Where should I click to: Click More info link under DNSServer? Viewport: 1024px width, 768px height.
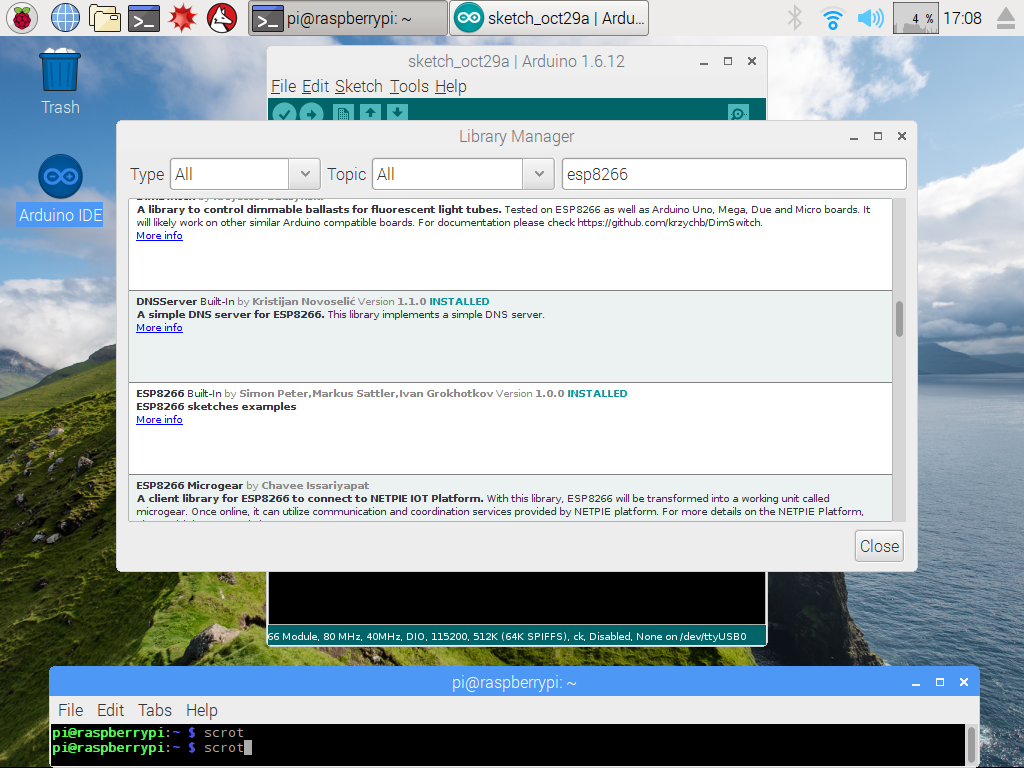(159, 328)
